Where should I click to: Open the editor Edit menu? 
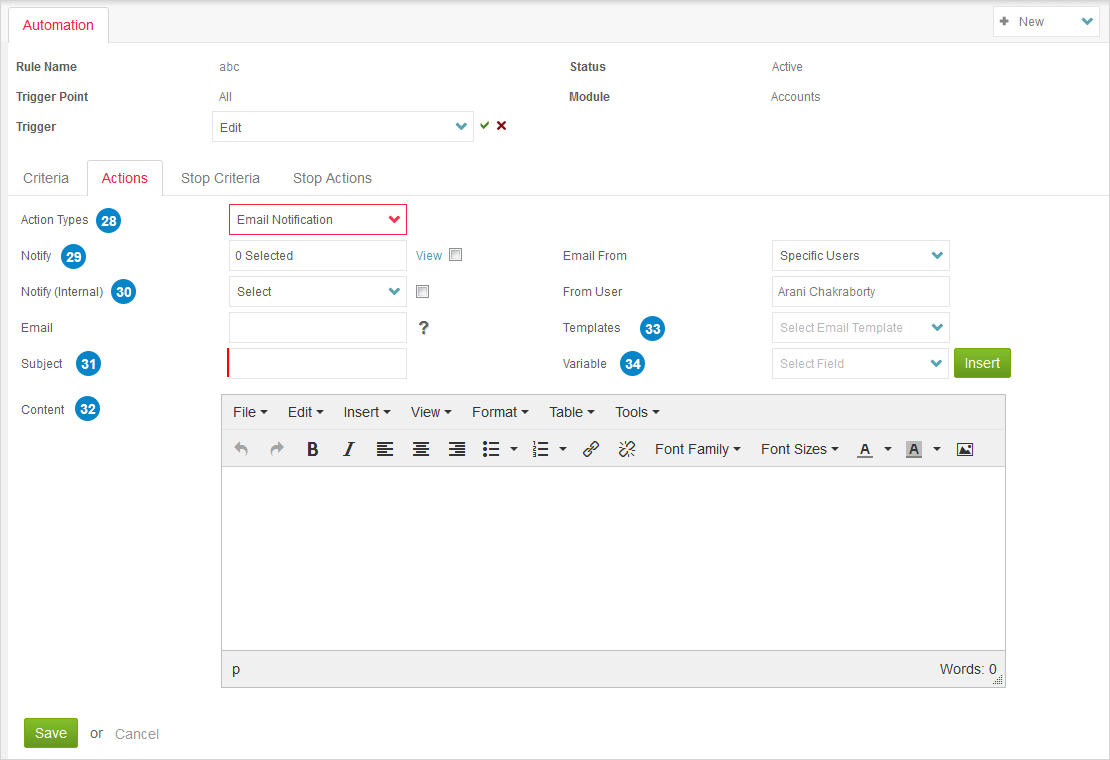pos(305,412)
